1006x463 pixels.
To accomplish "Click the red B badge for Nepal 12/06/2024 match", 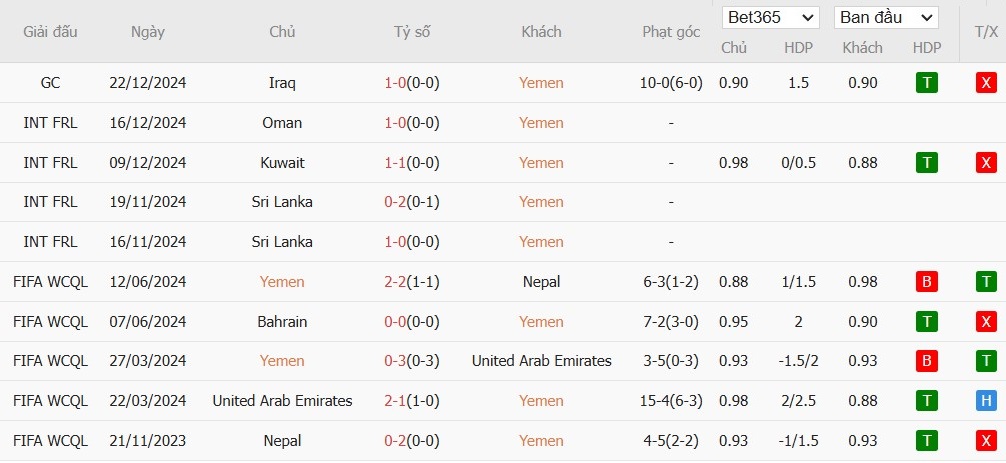I will click(x=926, y=282).
